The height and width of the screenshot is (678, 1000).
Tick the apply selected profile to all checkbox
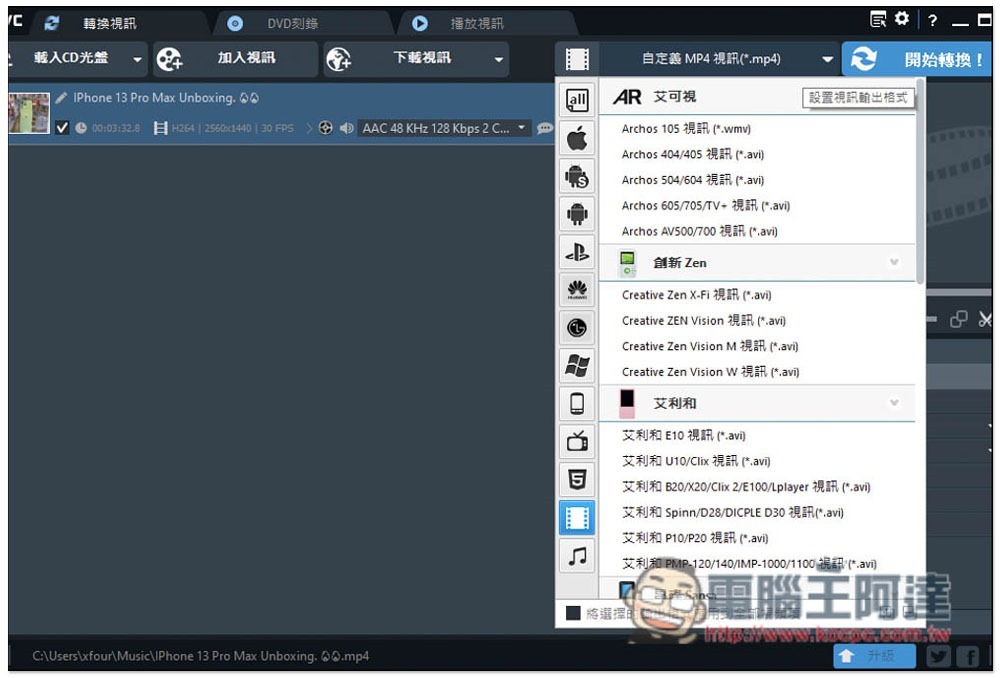[573, 613]
